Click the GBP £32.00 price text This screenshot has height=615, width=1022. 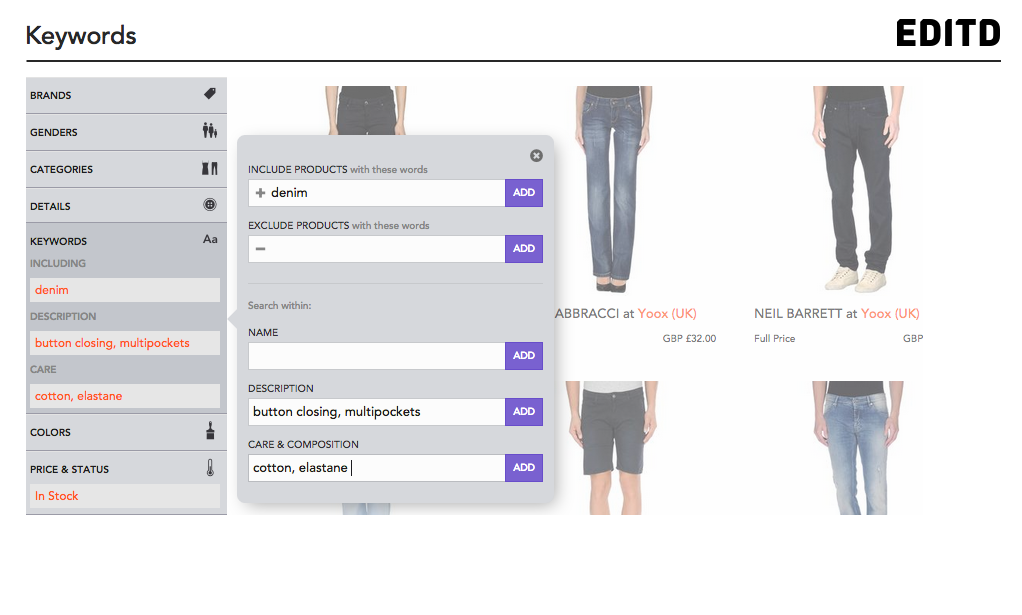[690, 338]
